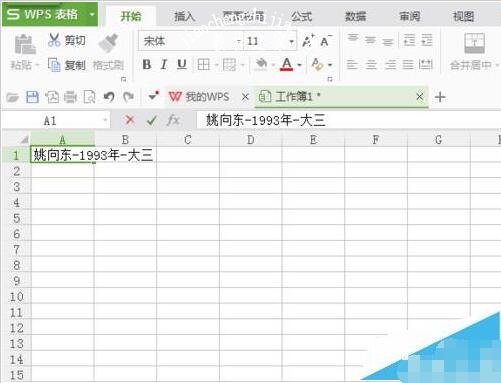
Task: Open the font size dropdown
Action: click(x=291, y=42)
